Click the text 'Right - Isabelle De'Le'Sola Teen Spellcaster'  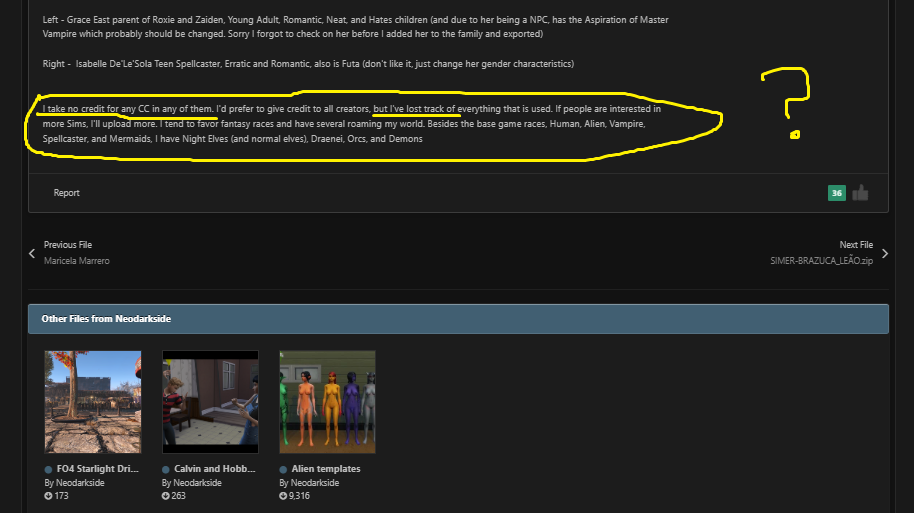[x=132, y=64]
